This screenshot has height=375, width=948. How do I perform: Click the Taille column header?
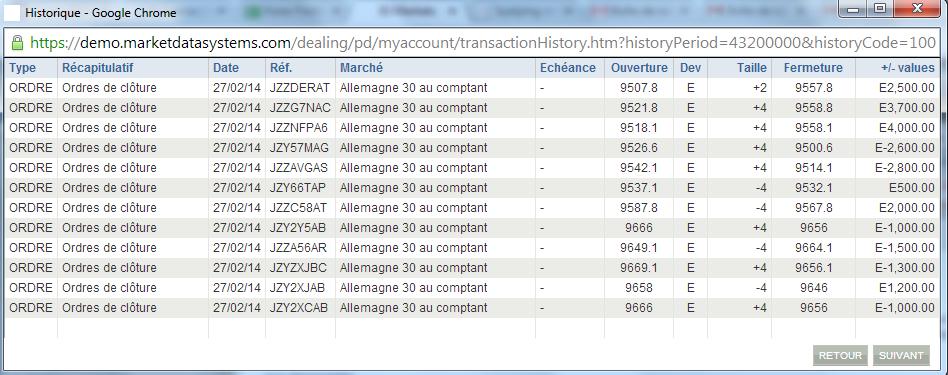752,68
